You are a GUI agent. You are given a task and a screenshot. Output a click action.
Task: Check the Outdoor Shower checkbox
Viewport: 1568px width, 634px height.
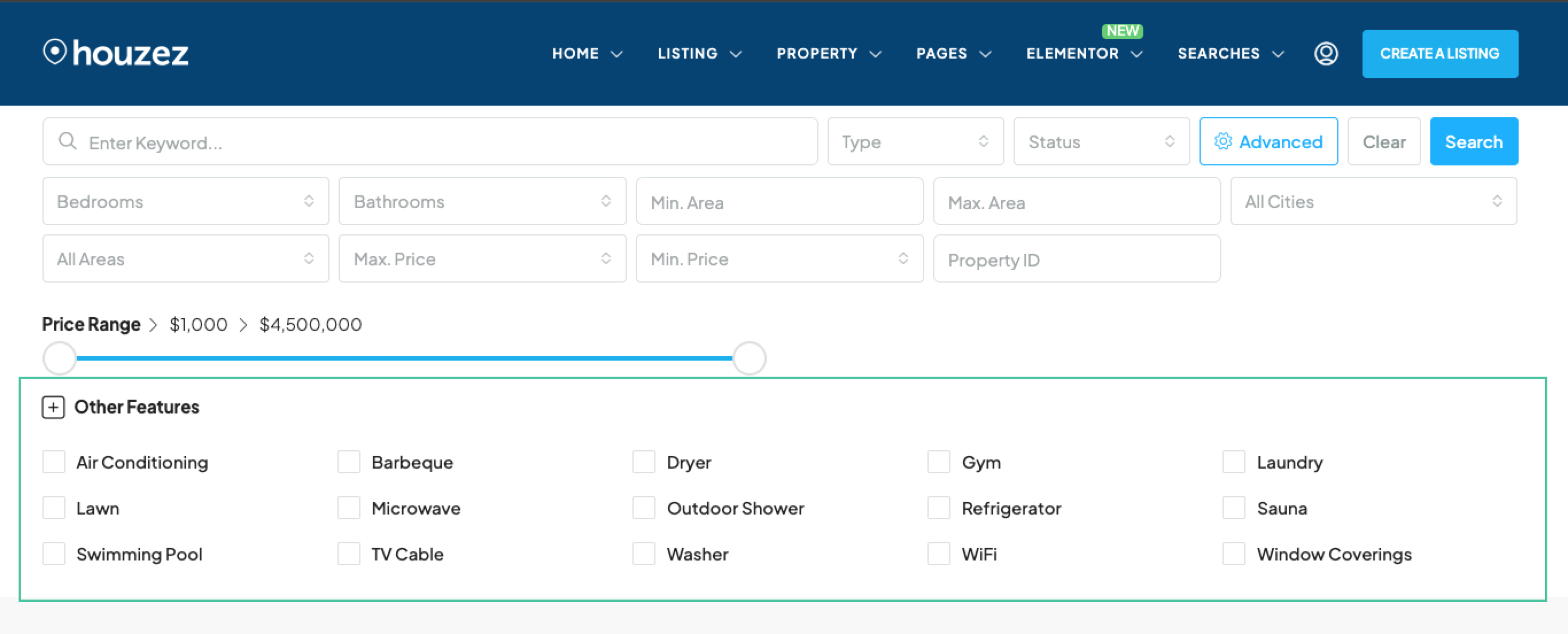coord(643,507)
